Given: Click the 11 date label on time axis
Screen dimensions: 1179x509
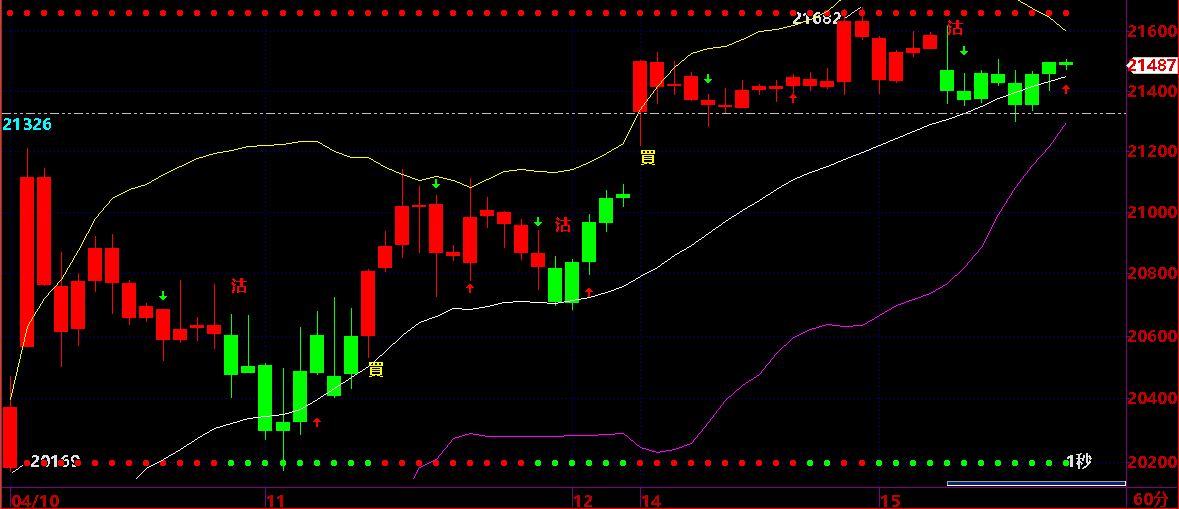Looking at the screenshot, I should tap(276, 500).
